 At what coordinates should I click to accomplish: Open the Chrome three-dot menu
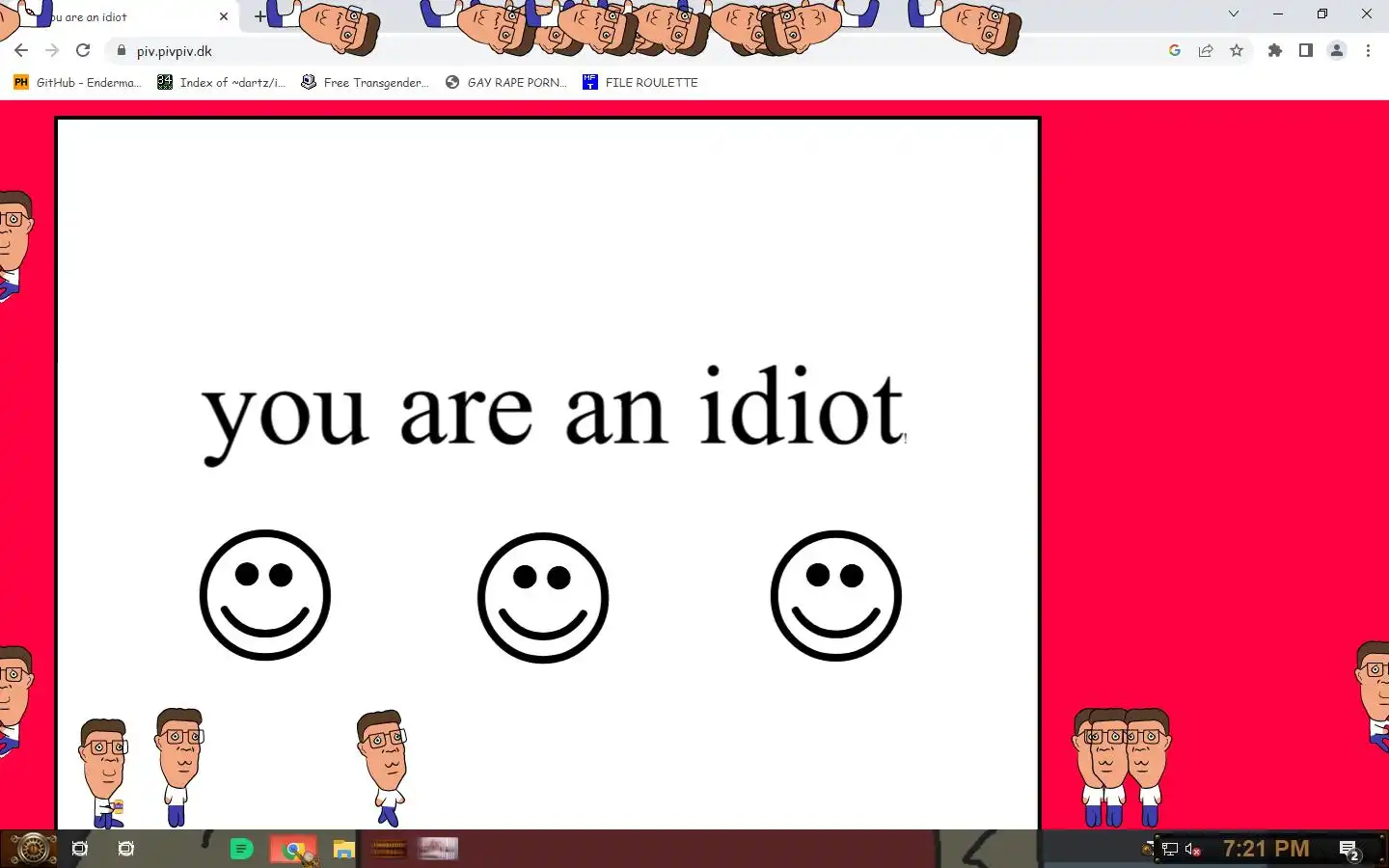tap(1368, 51)
